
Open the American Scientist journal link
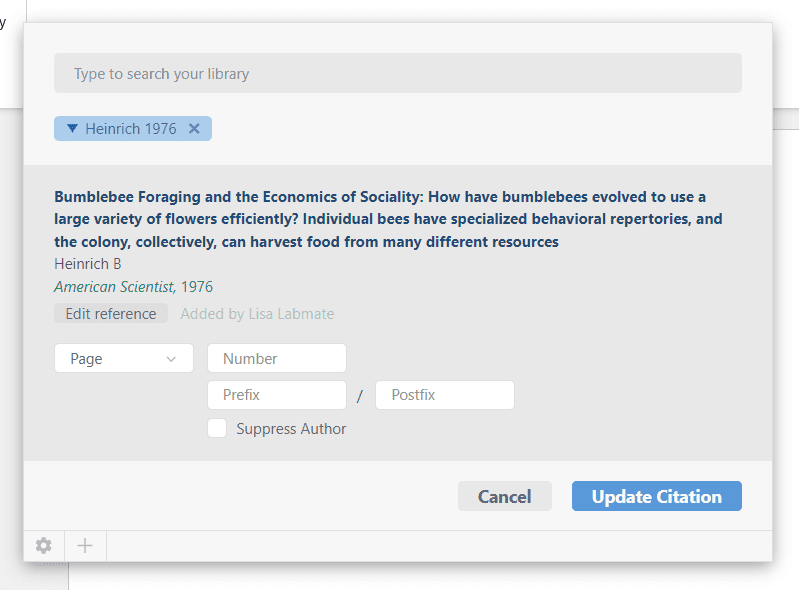coord(114,287)
